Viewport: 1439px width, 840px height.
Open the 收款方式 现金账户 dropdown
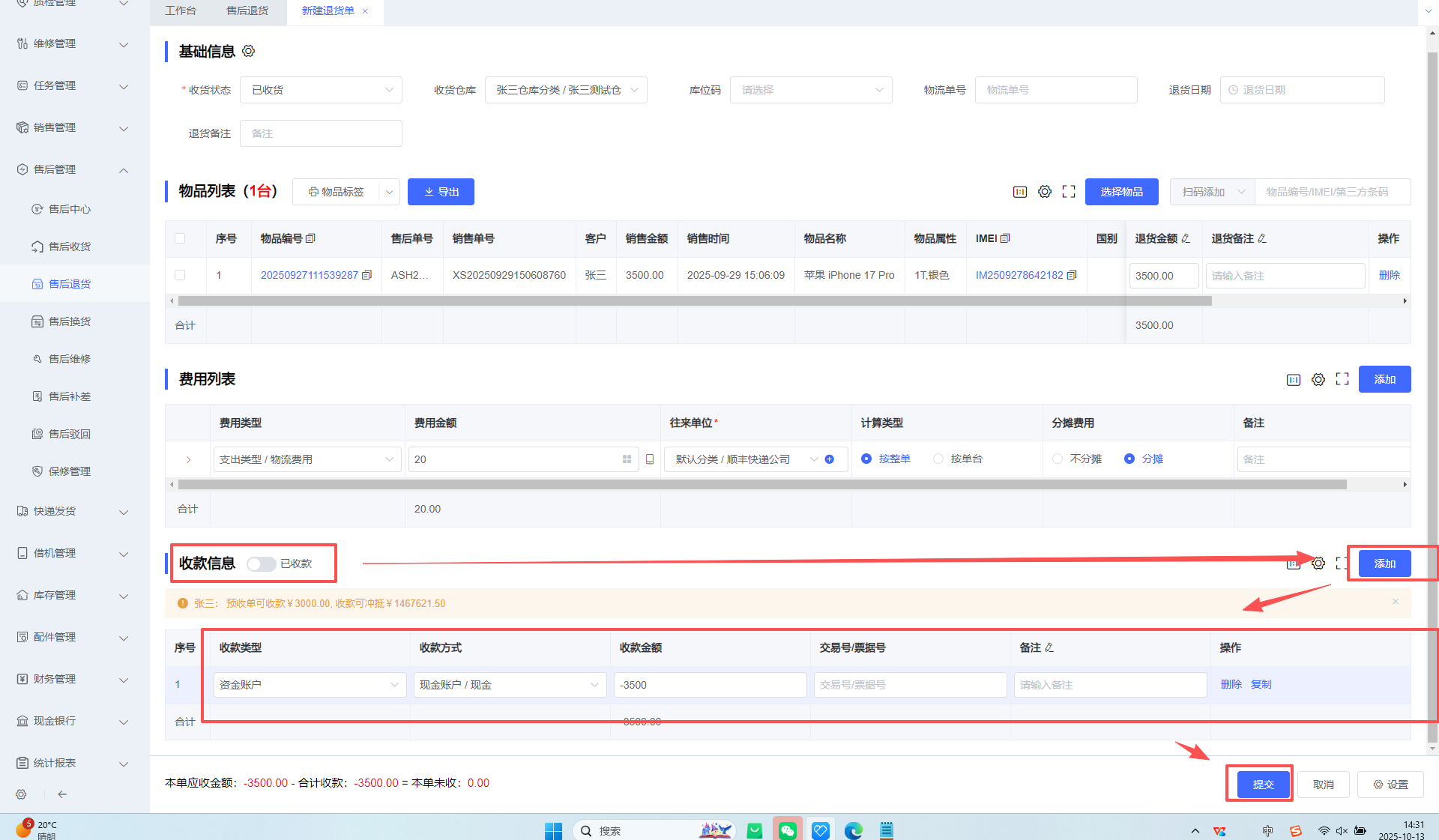click(510, 685)
